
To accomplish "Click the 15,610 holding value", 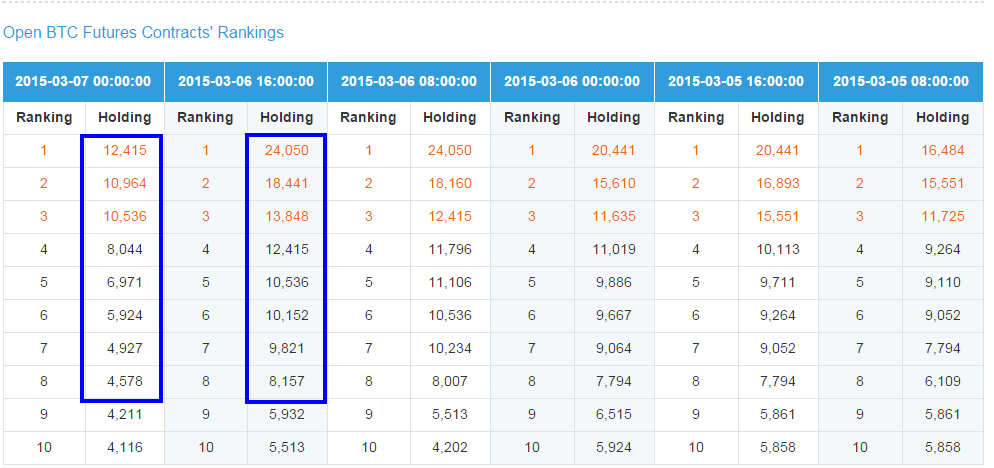I will [x=614, y=183].
